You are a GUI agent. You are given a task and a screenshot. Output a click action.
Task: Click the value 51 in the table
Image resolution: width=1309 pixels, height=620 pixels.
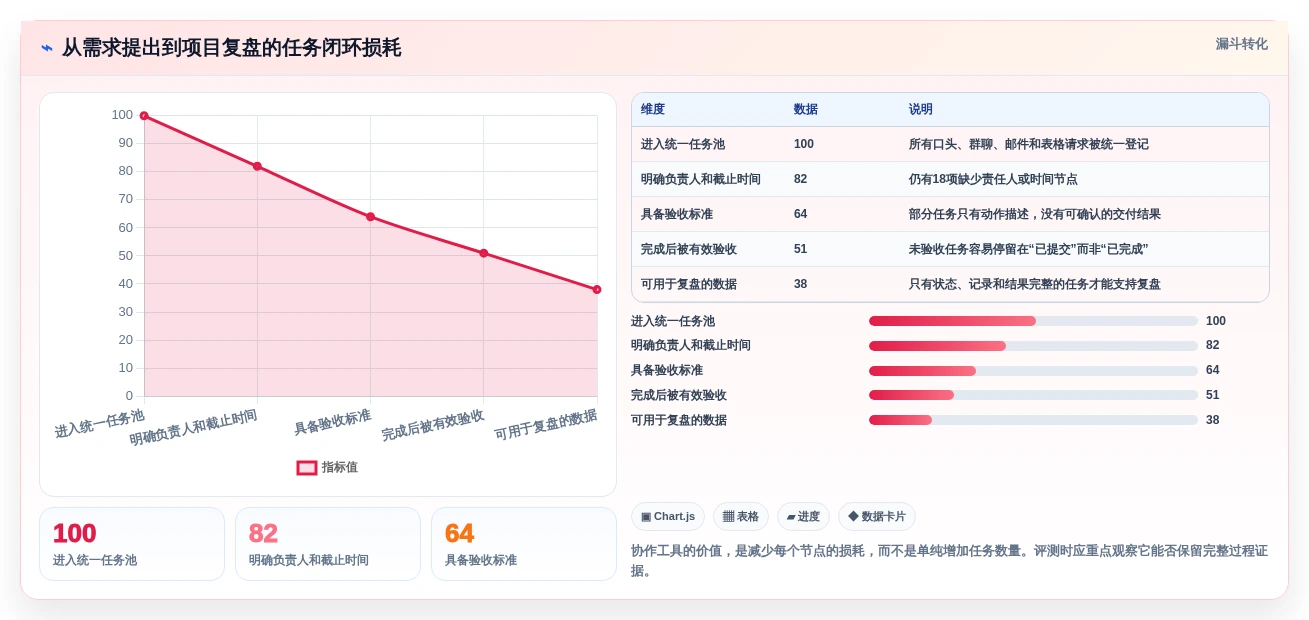click(x=800, y=249)
